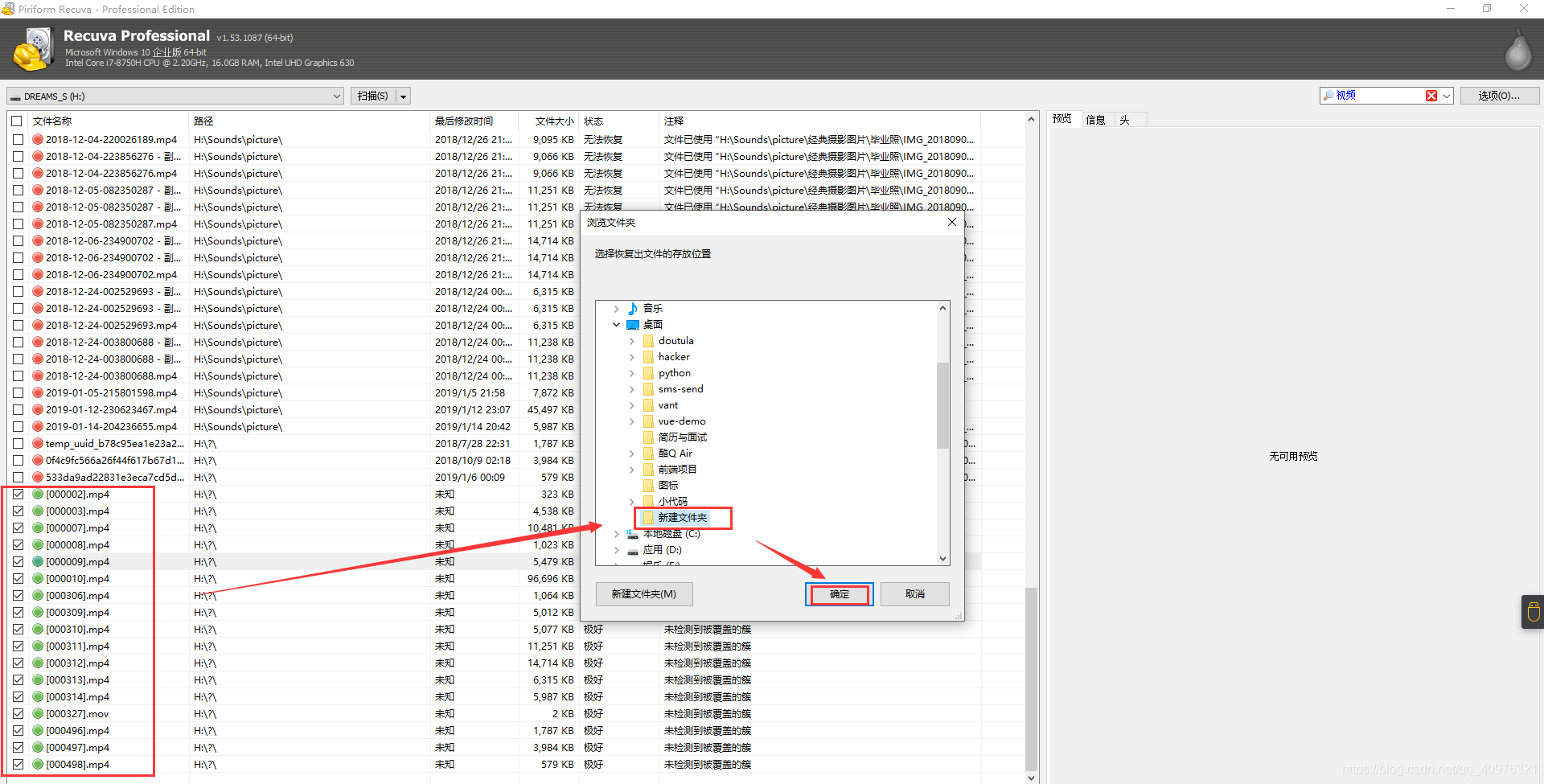Collapse the 桌面 tree node

[617, 325]
